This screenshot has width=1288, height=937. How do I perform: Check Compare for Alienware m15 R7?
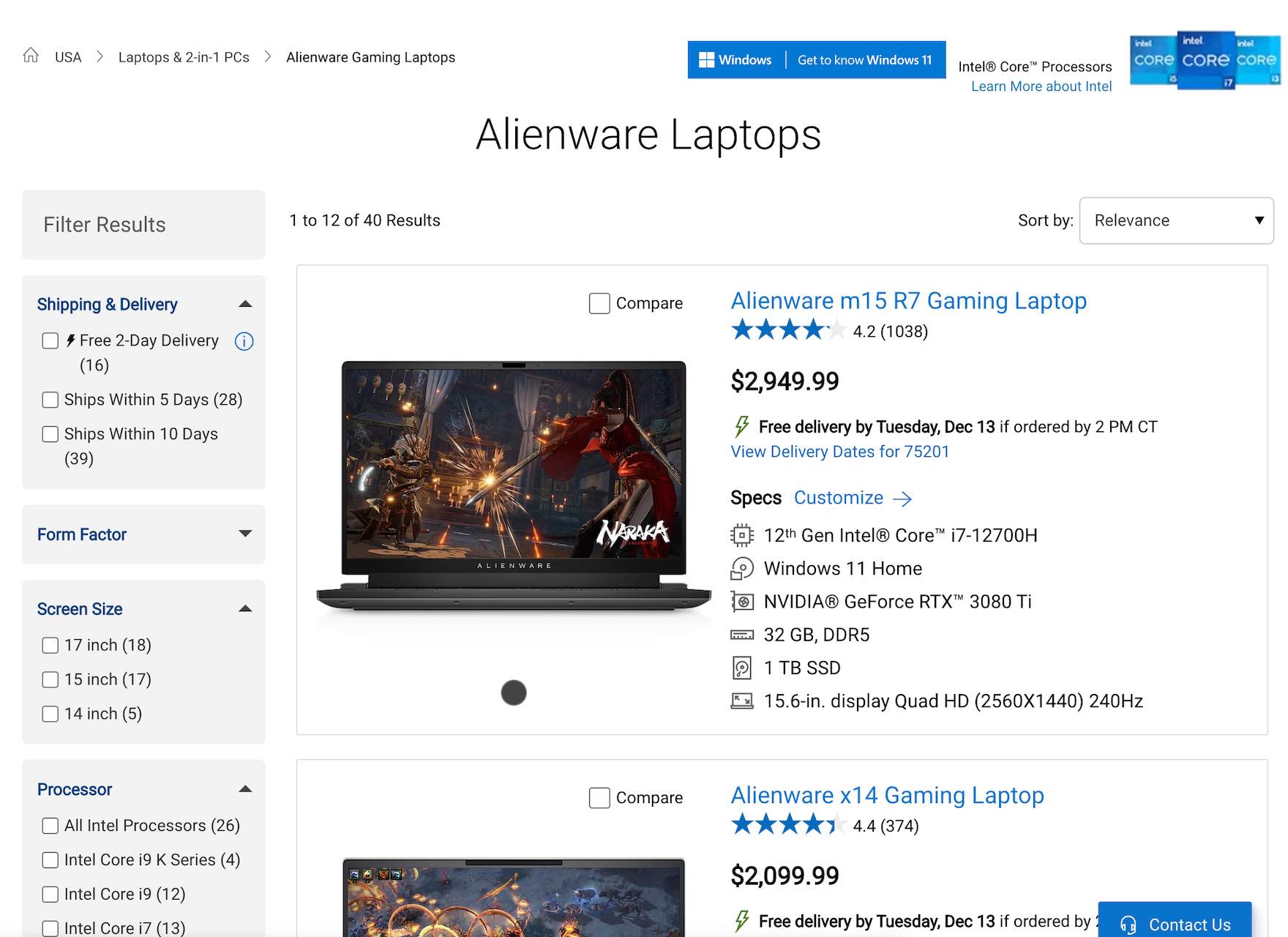599,304
